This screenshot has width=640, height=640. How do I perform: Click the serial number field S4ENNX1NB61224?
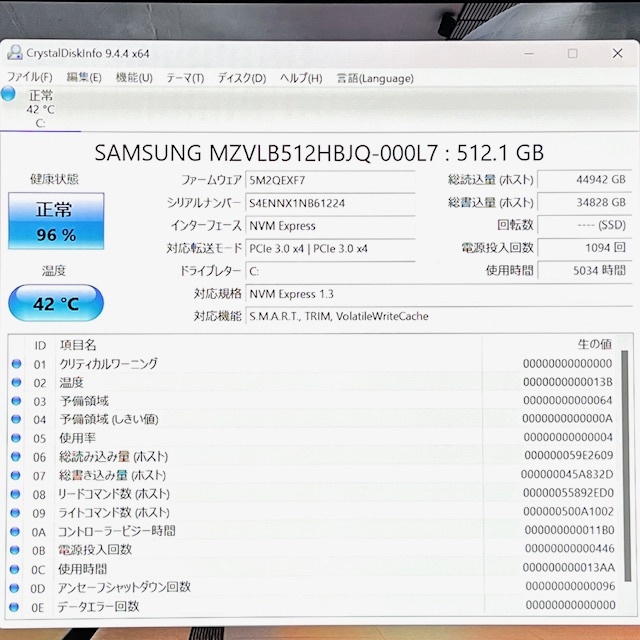pyautogui.click(x=330, y=203)
